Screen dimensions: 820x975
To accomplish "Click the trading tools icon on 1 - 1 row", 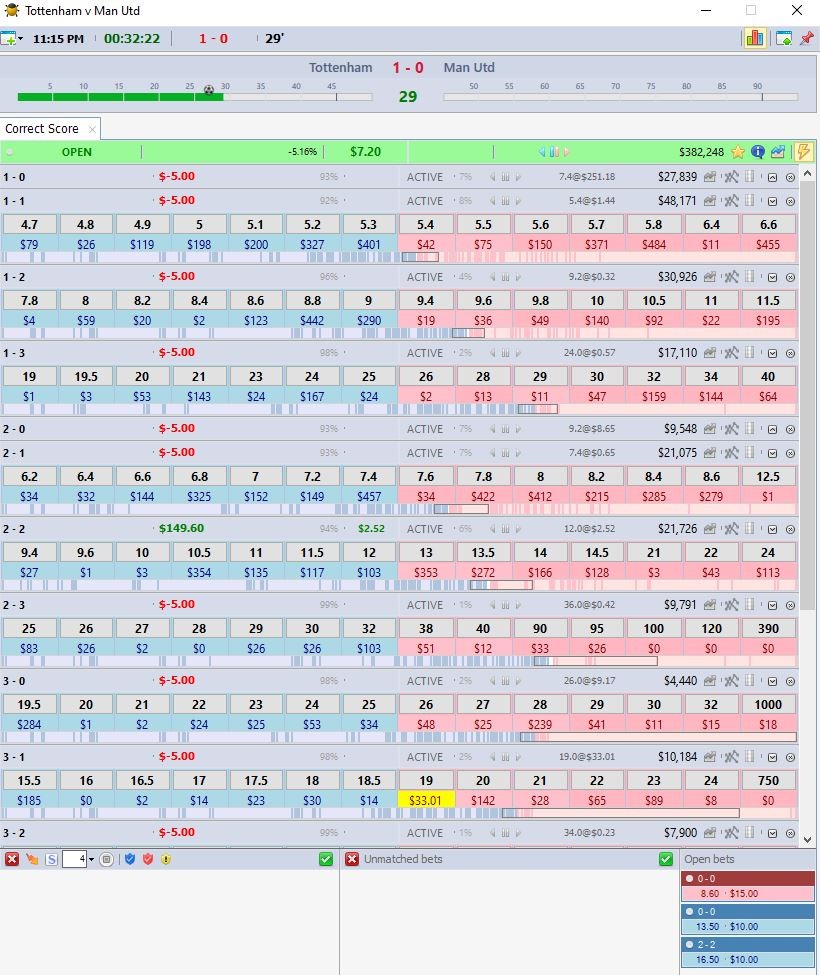I will tap(731, 201).
